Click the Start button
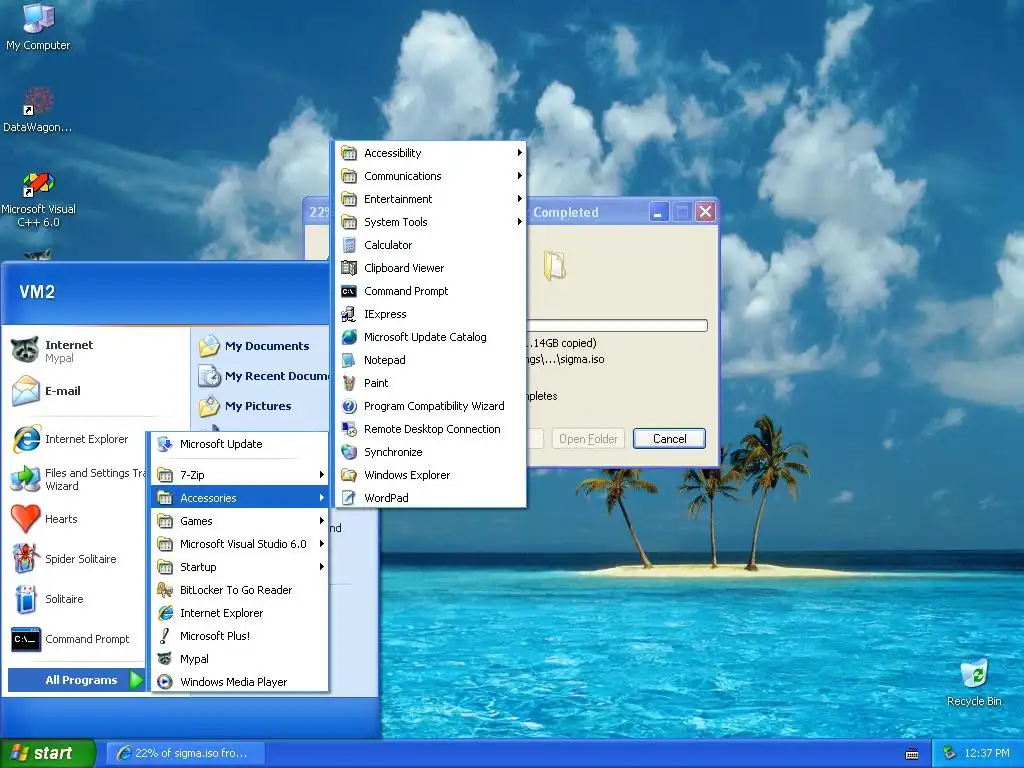Screen dimensions: 1024x768 (47, 753)
